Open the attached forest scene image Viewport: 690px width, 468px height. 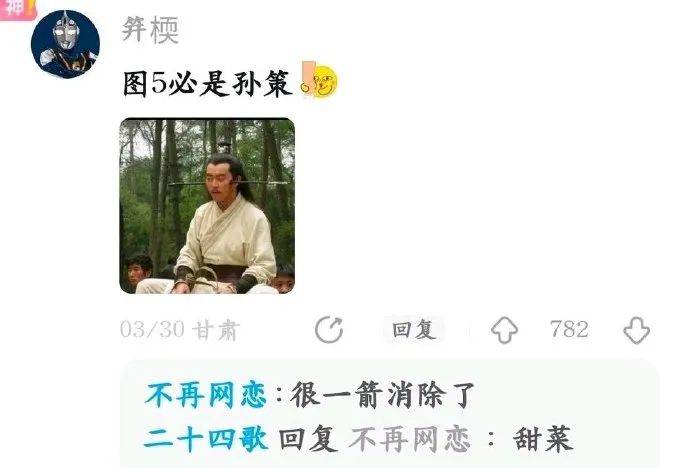(207, 205)
